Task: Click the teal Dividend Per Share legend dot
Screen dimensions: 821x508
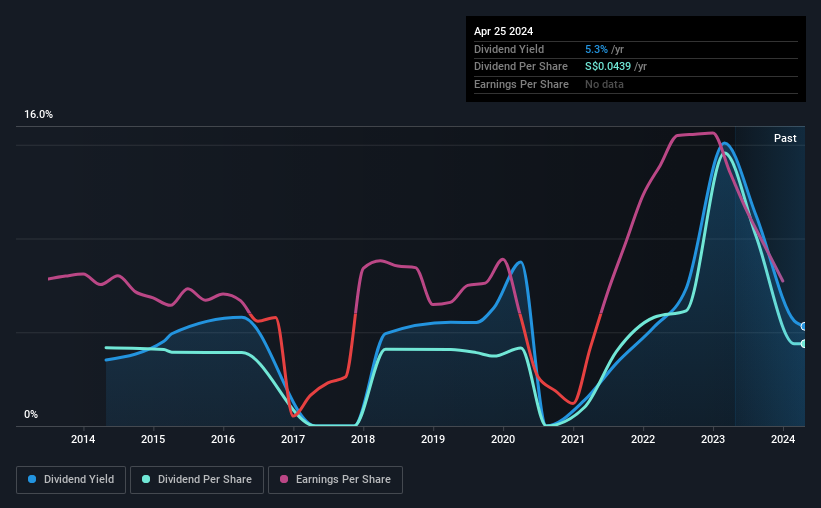Action: pyautogui.click(x=146, y=479)
